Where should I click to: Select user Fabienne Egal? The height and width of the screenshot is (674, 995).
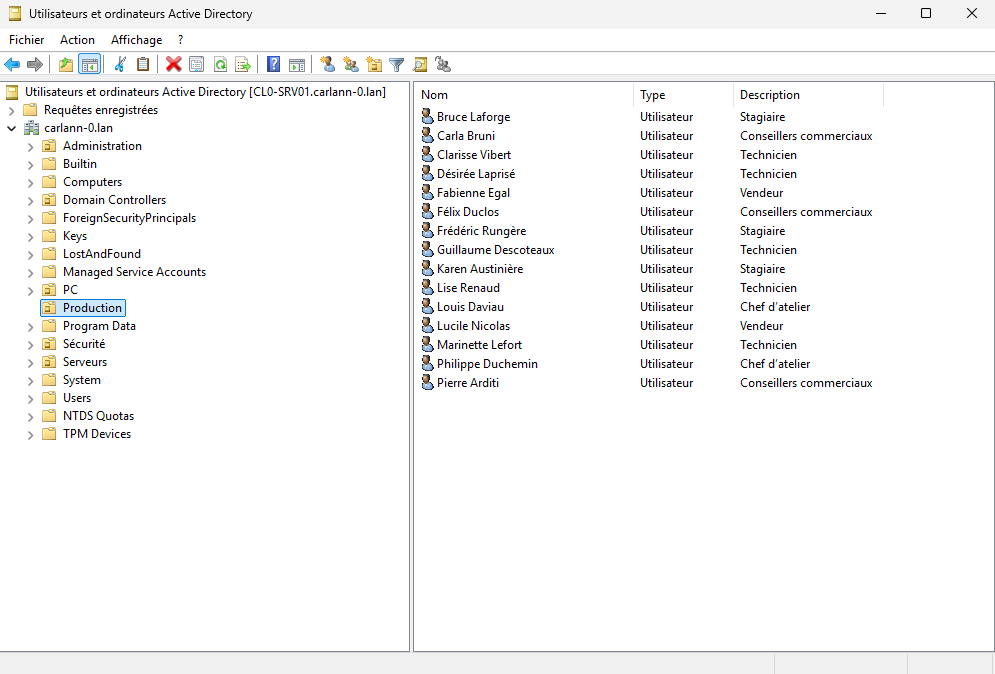[473, 193]
